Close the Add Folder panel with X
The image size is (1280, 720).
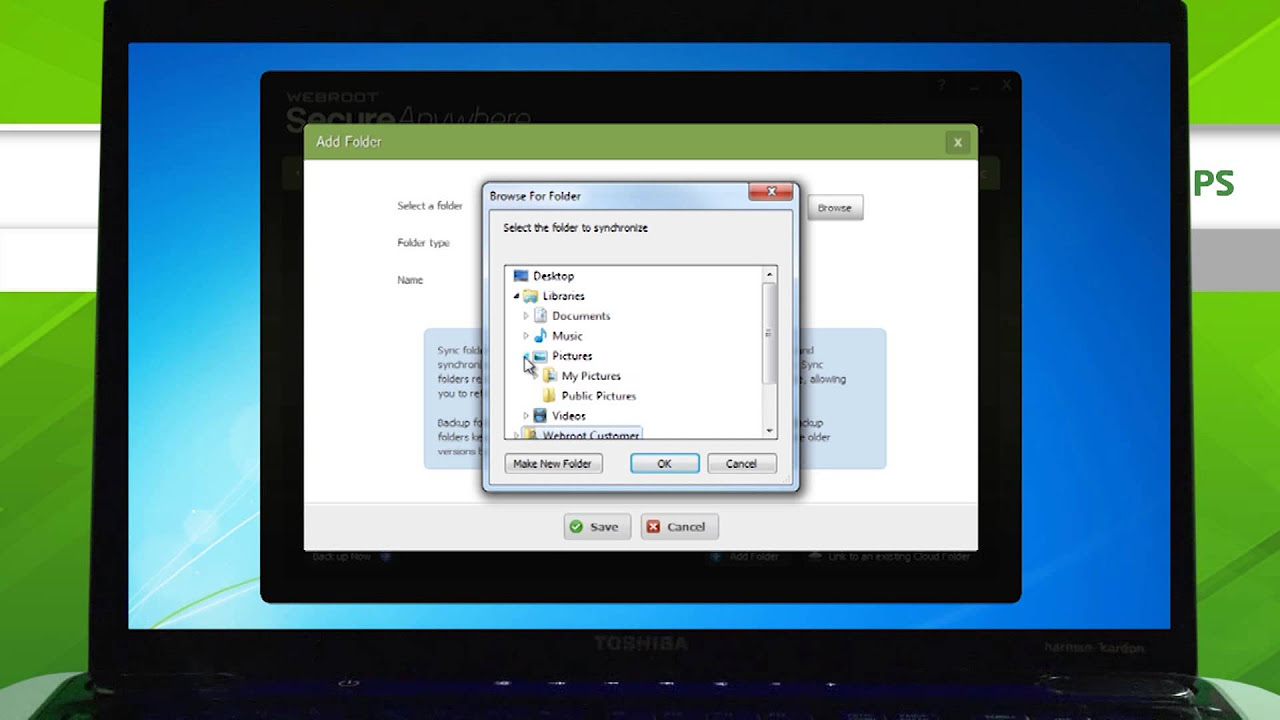pos(958,142)
